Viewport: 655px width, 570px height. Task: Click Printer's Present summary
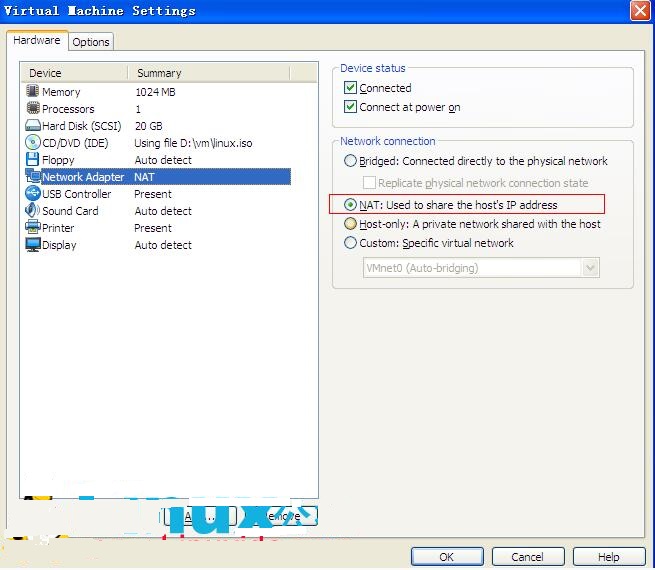click(153, 228)
